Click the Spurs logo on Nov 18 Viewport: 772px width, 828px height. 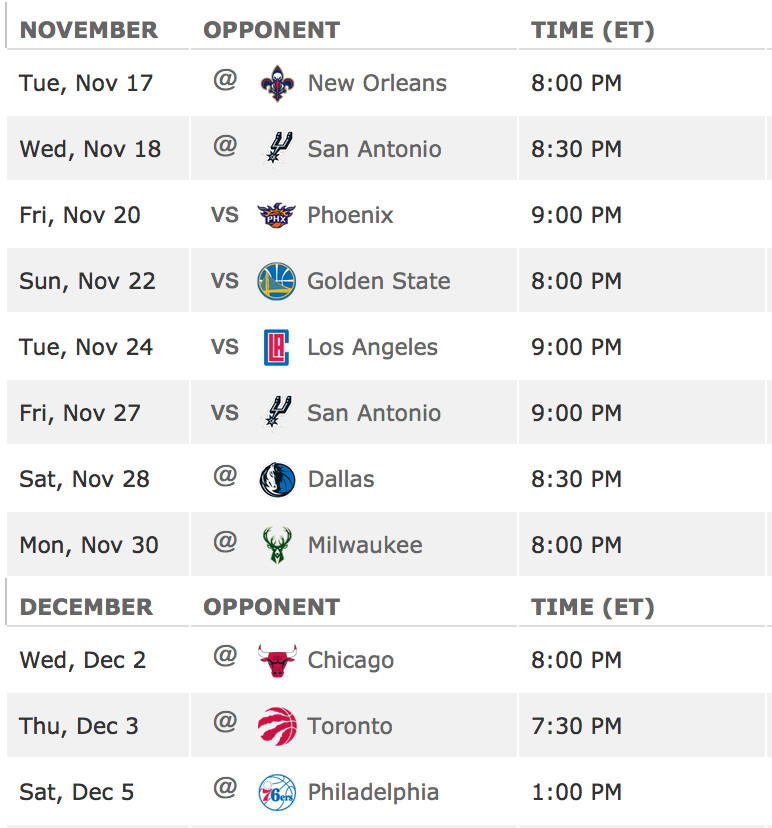click(x=278, y=148)
